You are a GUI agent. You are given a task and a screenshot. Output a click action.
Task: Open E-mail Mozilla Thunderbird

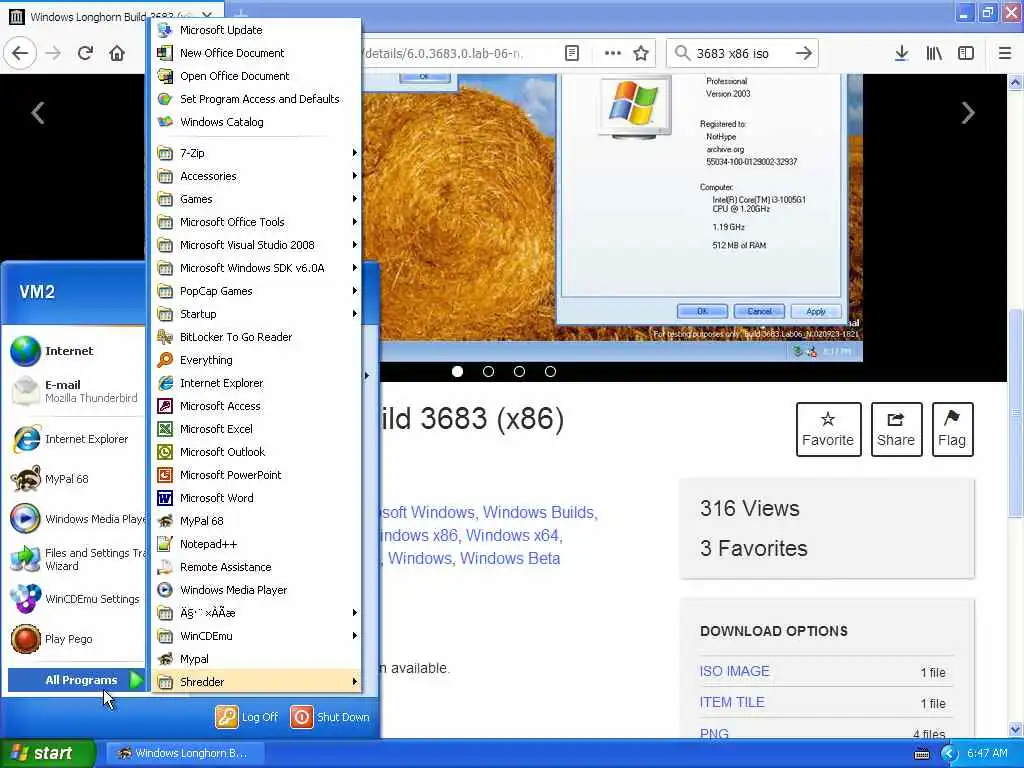(76, 391)
